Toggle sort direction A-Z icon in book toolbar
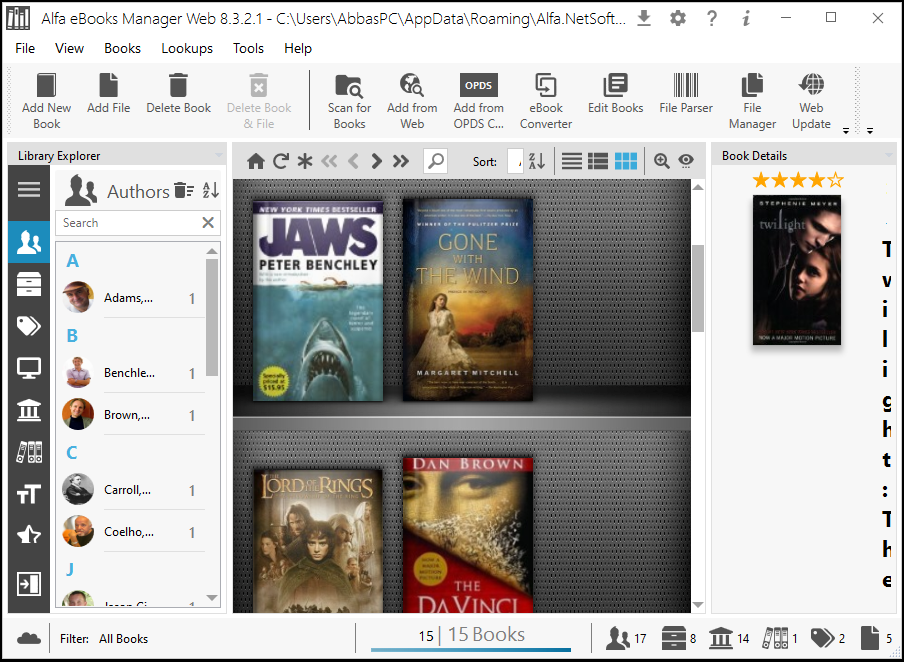Screen dimensions: 904x662 (537, 161)
